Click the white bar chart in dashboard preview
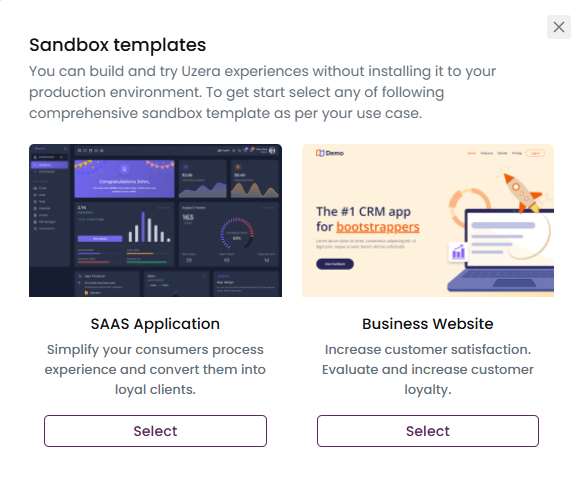 coord(150,228)
